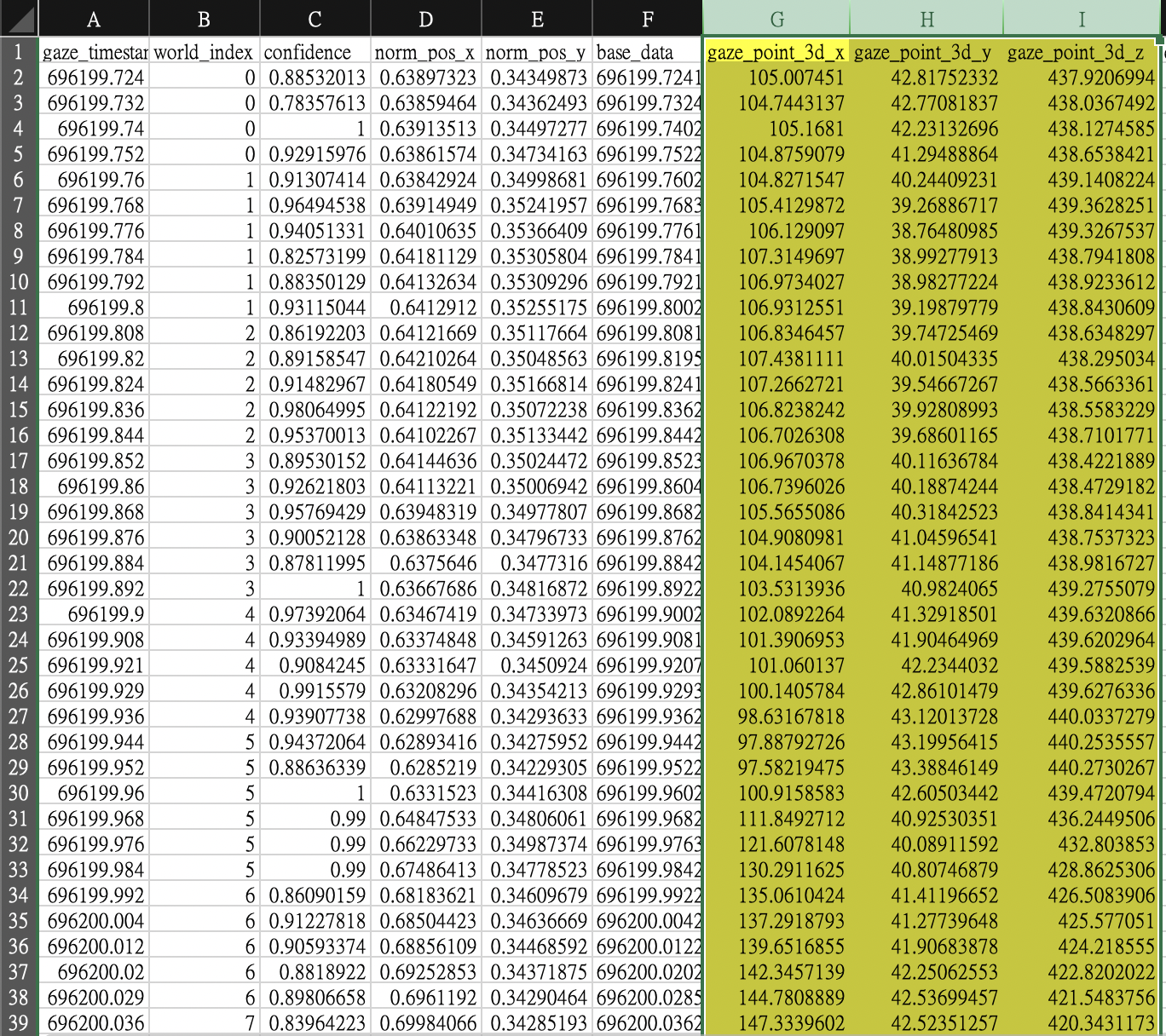Select column F header

point(647,19)
